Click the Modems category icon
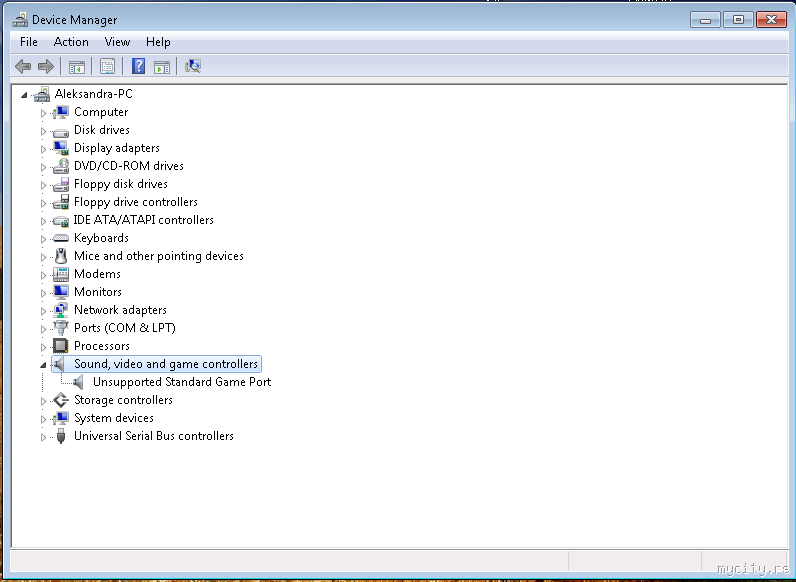The image size is (796, 582). pos(61,274)
